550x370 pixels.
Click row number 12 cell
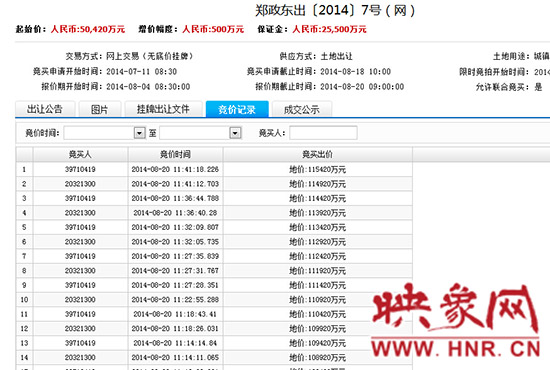click(24, 329)
